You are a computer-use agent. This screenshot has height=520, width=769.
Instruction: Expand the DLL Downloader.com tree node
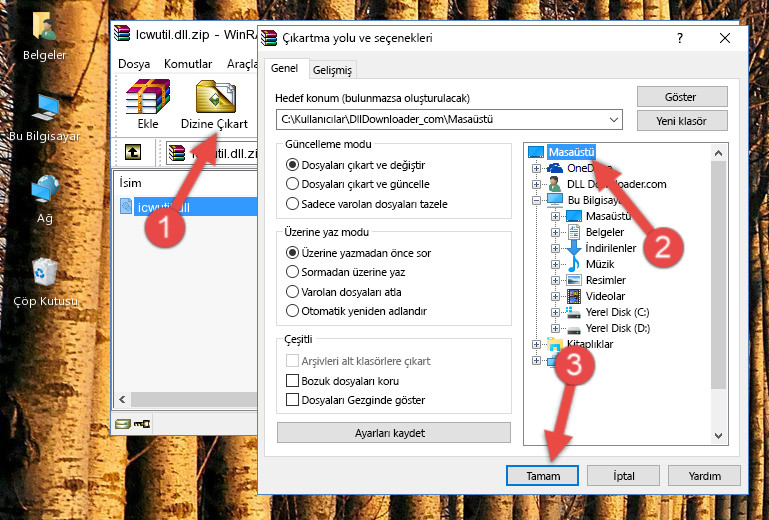click(537, 184)
